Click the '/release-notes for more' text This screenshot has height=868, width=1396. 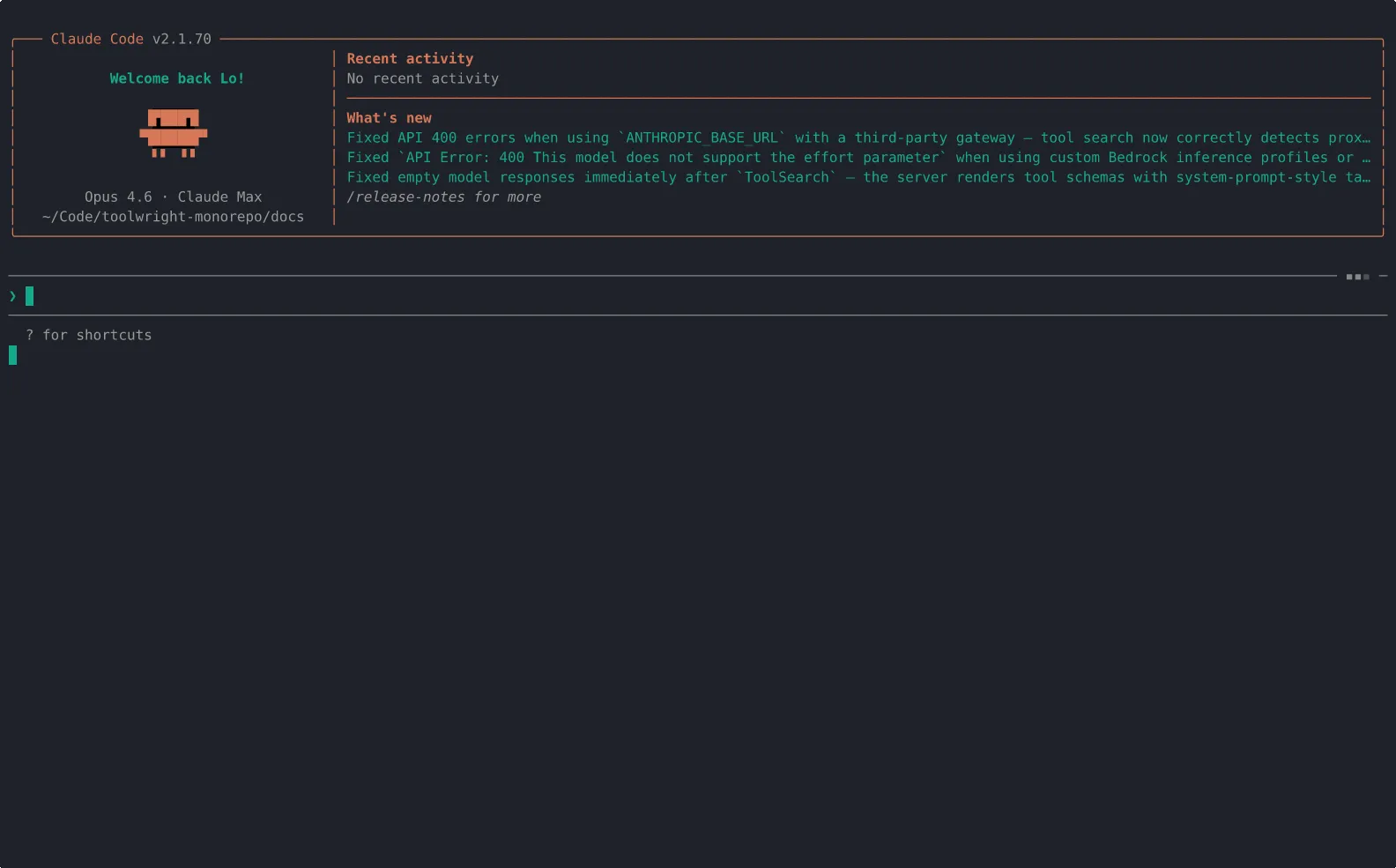(444, 197)
